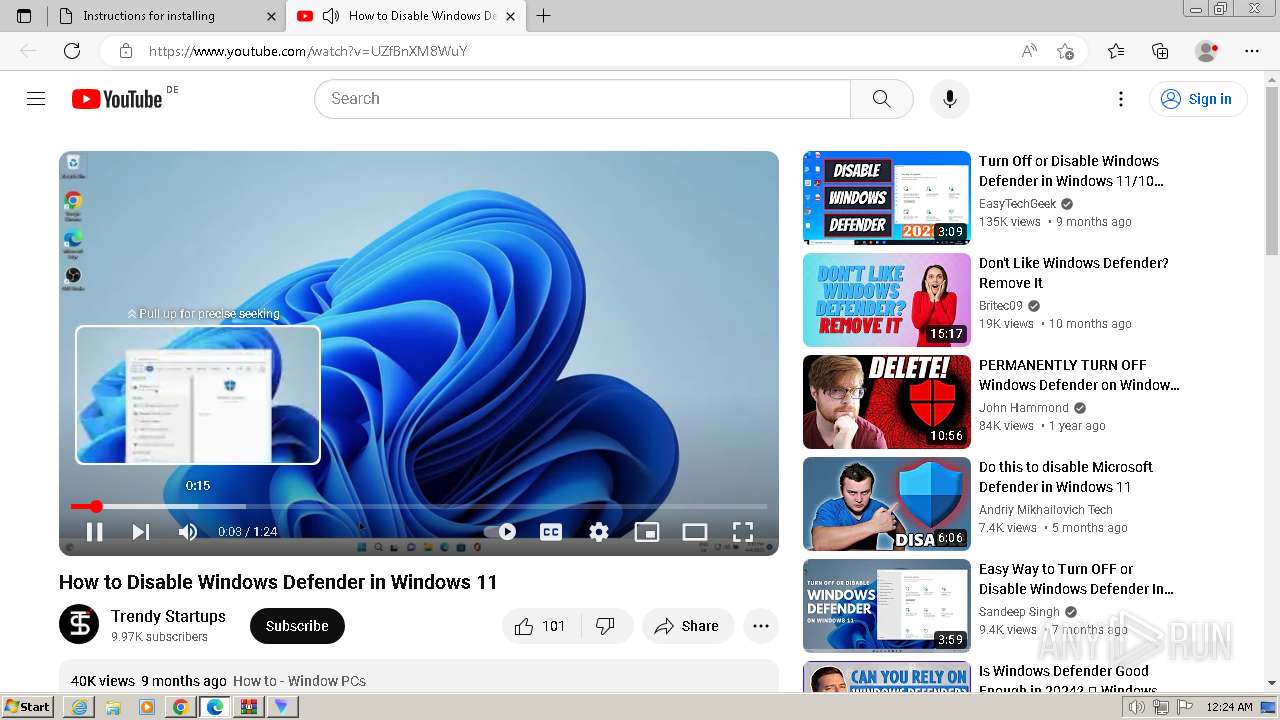Dislike this video
This screenshot has width=1280, height=720.
point(605,626)
